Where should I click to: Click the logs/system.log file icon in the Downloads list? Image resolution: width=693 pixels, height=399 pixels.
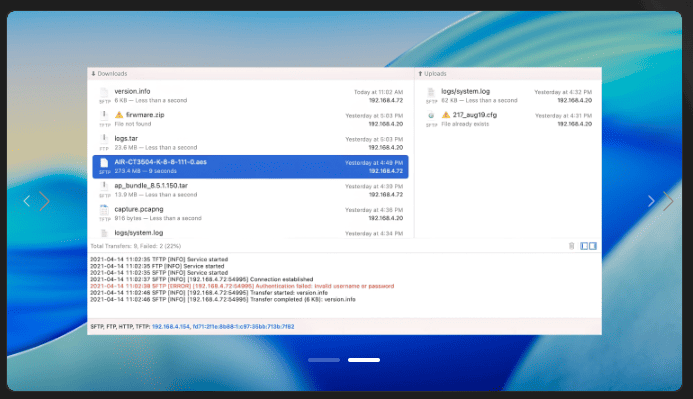104,233
